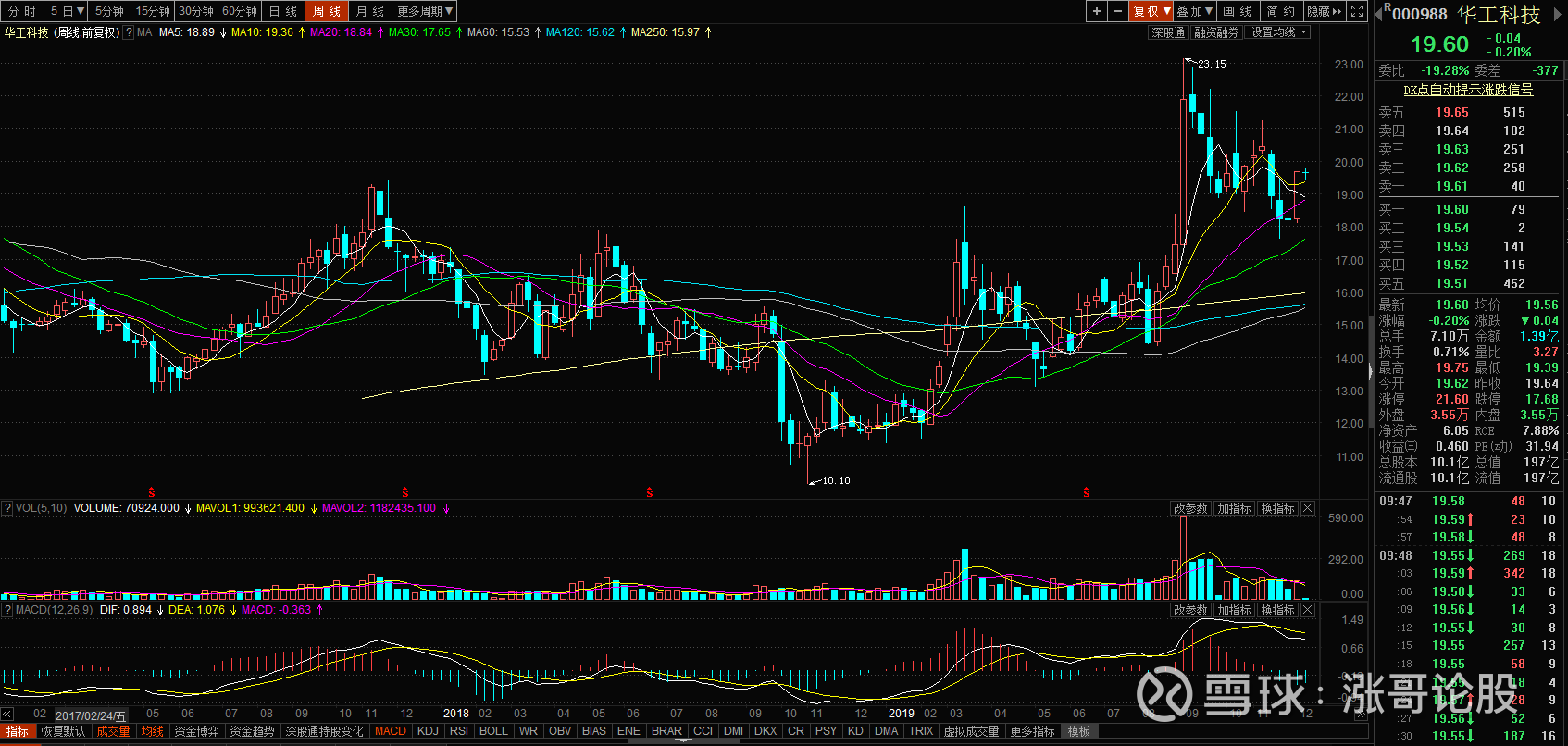Select KDJ indicator

coord(428,731)
